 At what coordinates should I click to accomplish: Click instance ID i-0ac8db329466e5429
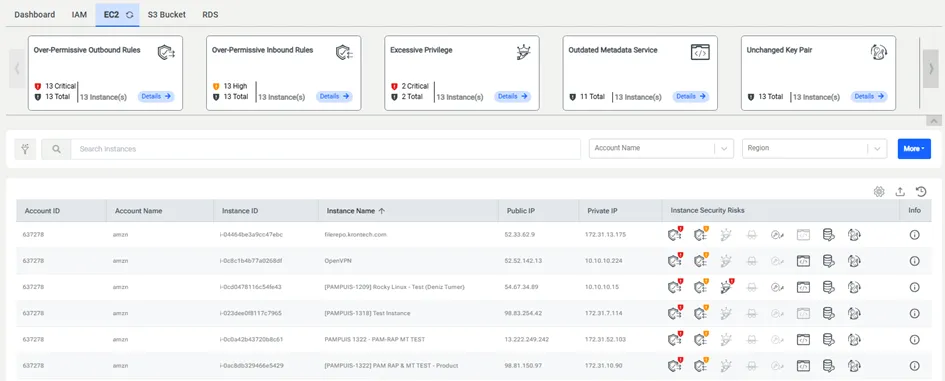pyautogui.click(x=251, y=365)
